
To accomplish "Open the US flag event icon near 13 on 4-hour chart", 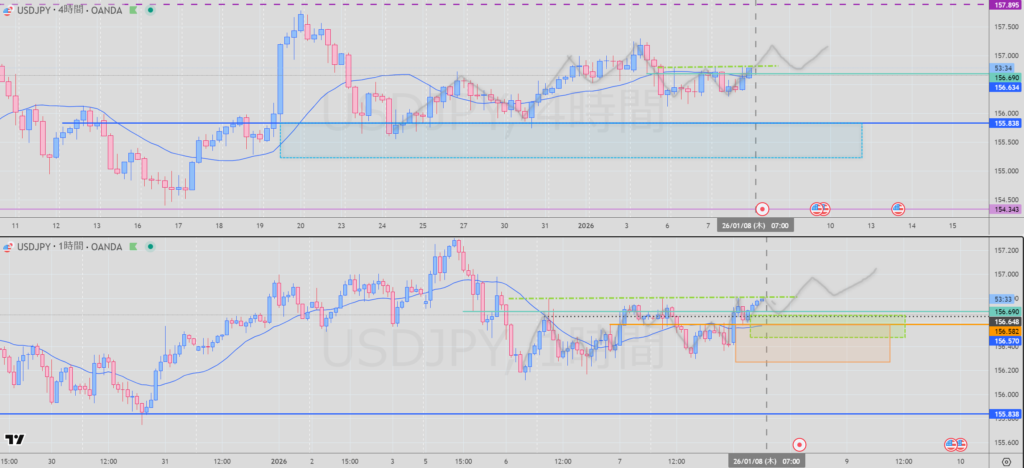I will click(898, 209).
